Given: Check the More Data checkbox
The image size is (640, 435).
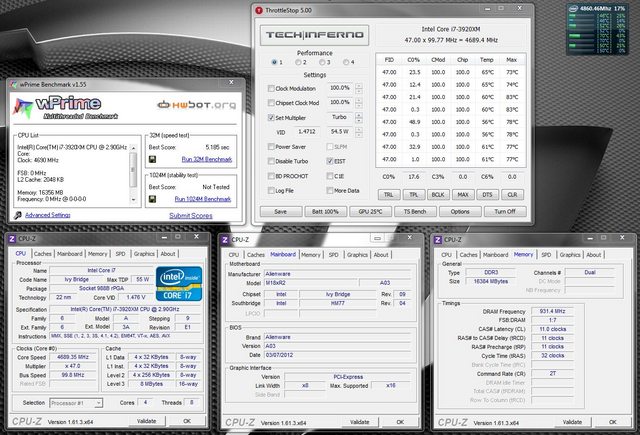Looking at the screenshot, I should pos(330,191).
